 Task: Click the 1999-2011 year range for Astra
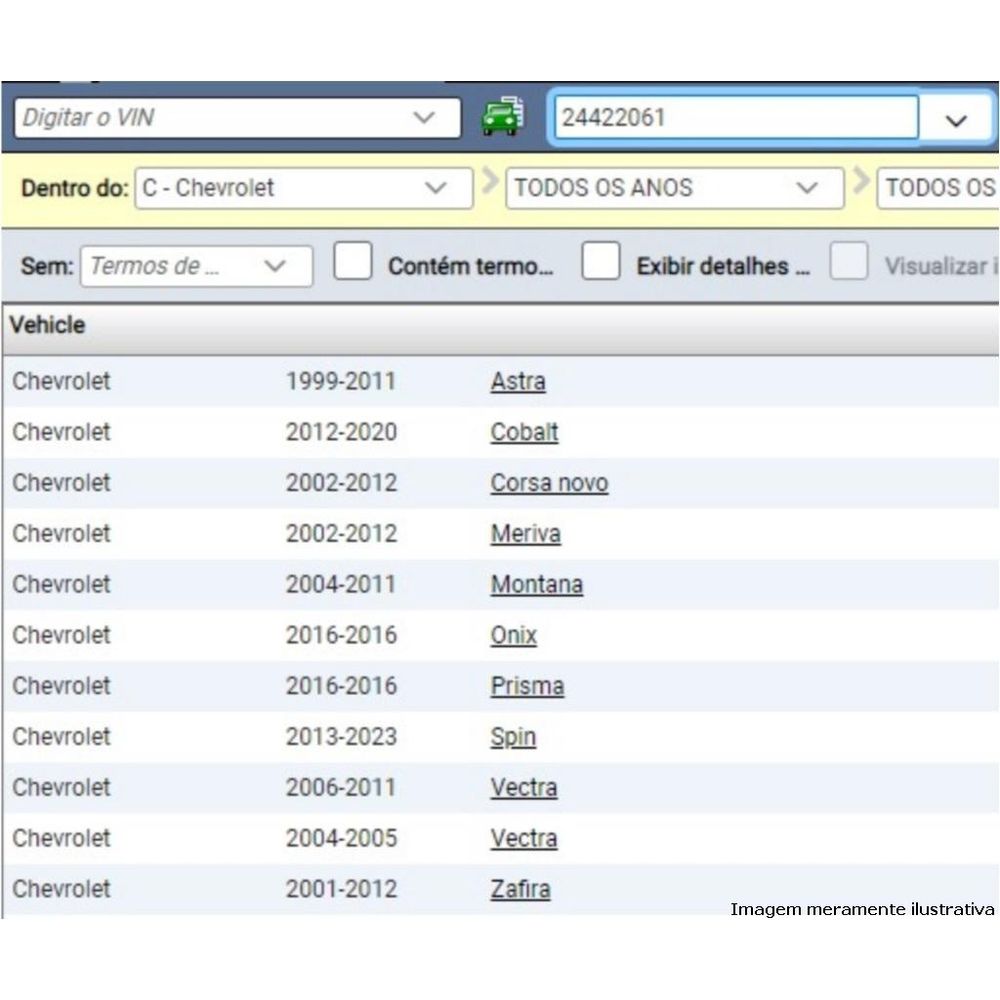341,381
